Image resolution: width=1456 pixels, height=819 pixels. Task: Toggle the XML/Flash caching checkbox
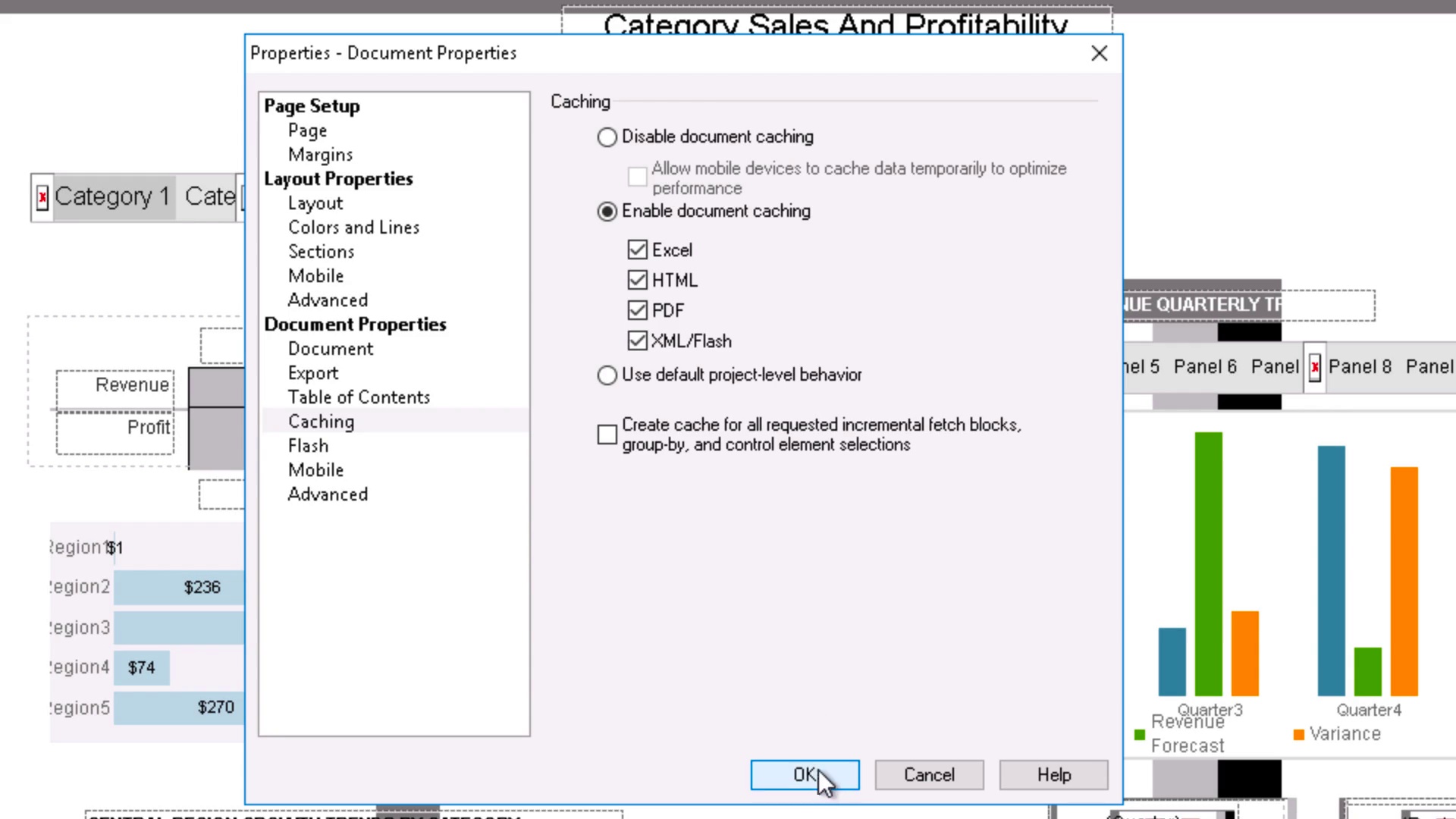click(x=637, y=341)
